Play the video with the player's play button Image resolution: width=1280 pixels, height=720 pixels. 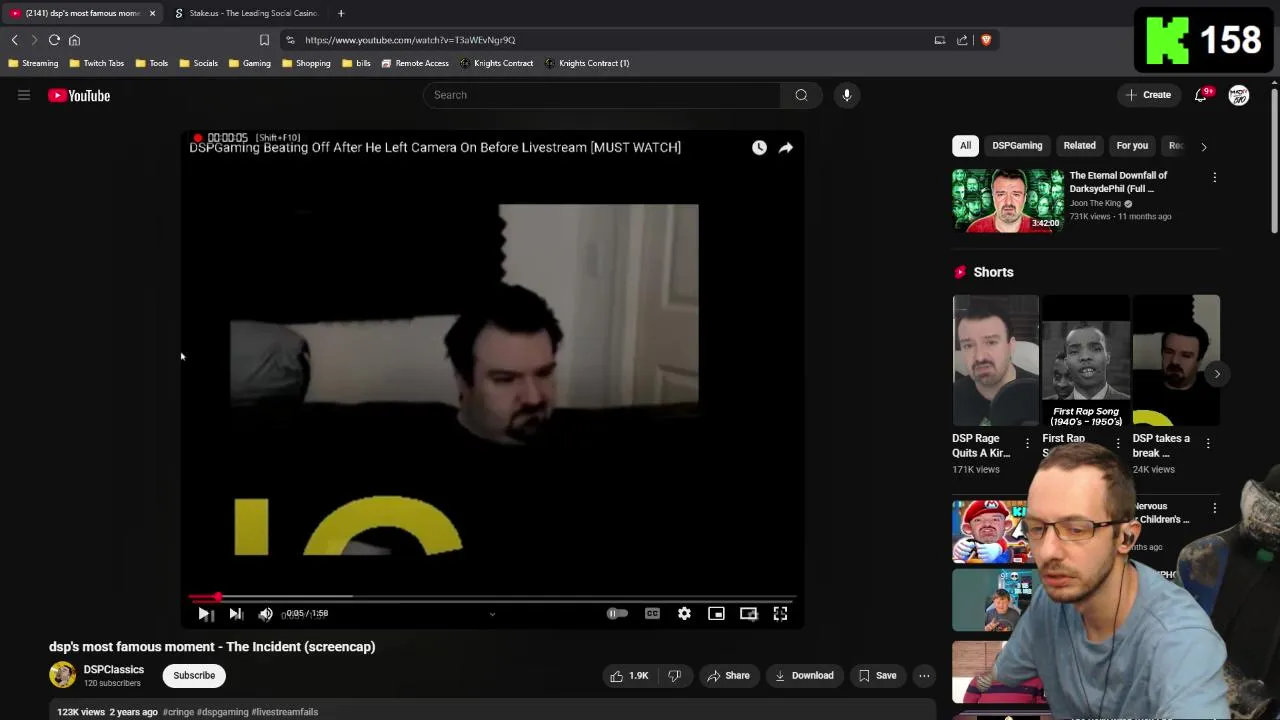pyautogui.click(x=204, y=614)
